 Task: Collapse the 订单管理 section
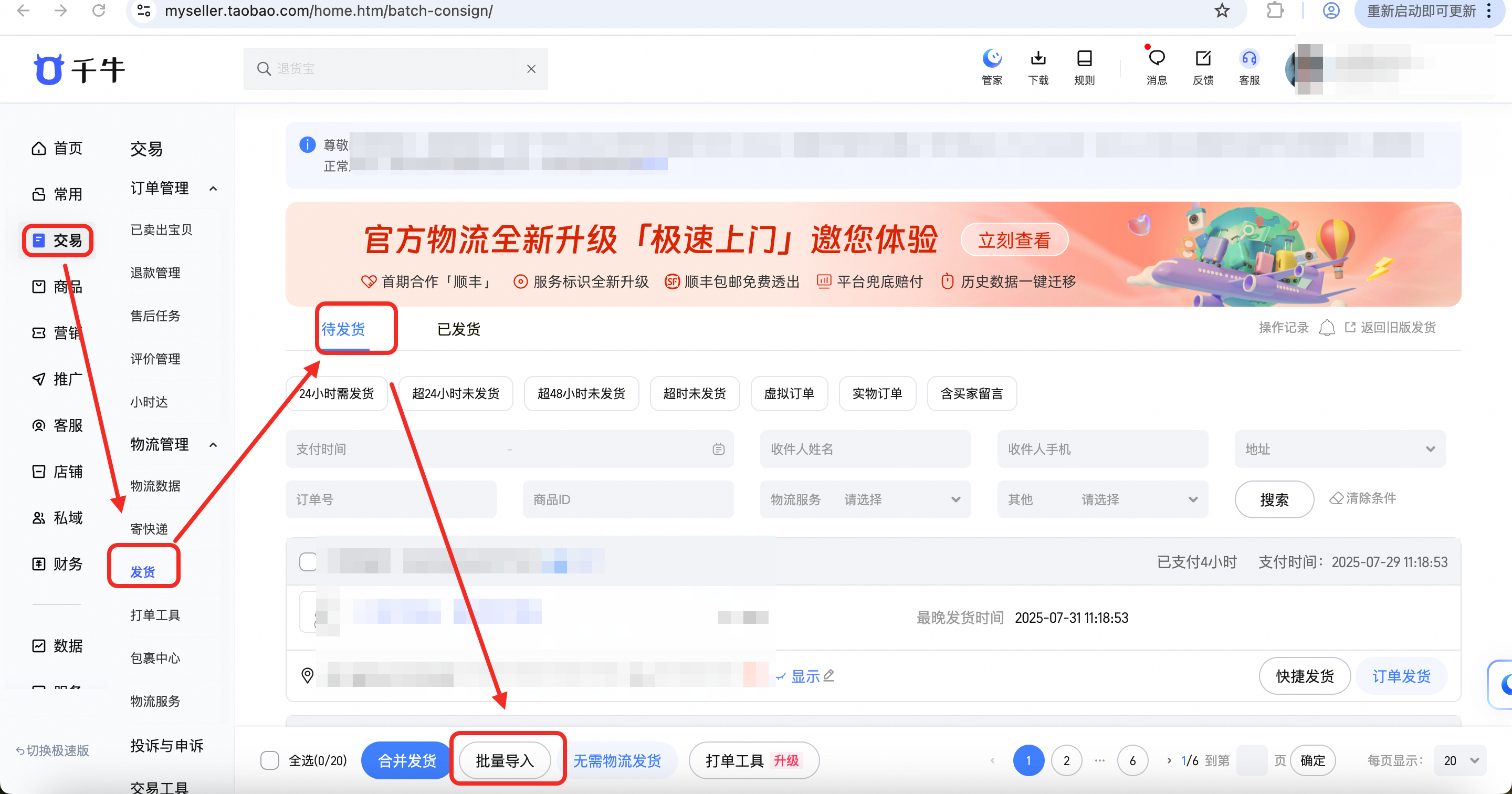[x=213, y=189]
